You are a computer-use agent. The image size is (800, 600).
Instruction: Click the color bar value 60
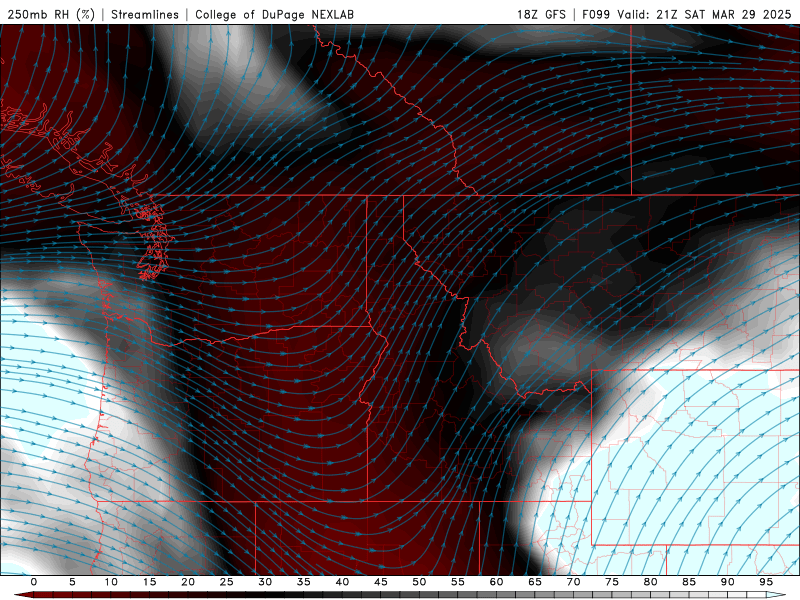496,582
